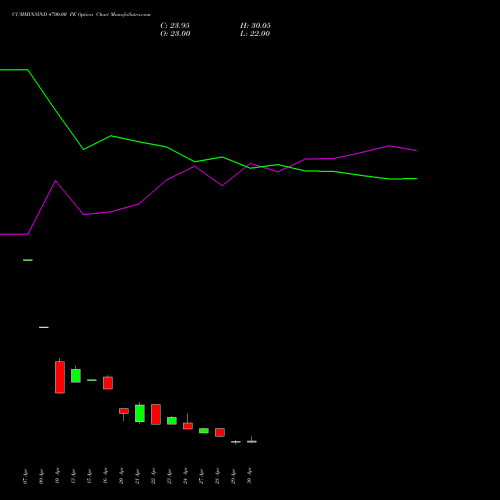Click the red candle above 22 Apr
This screenshot has height=500, width=500.
click(x=156, y=414)
